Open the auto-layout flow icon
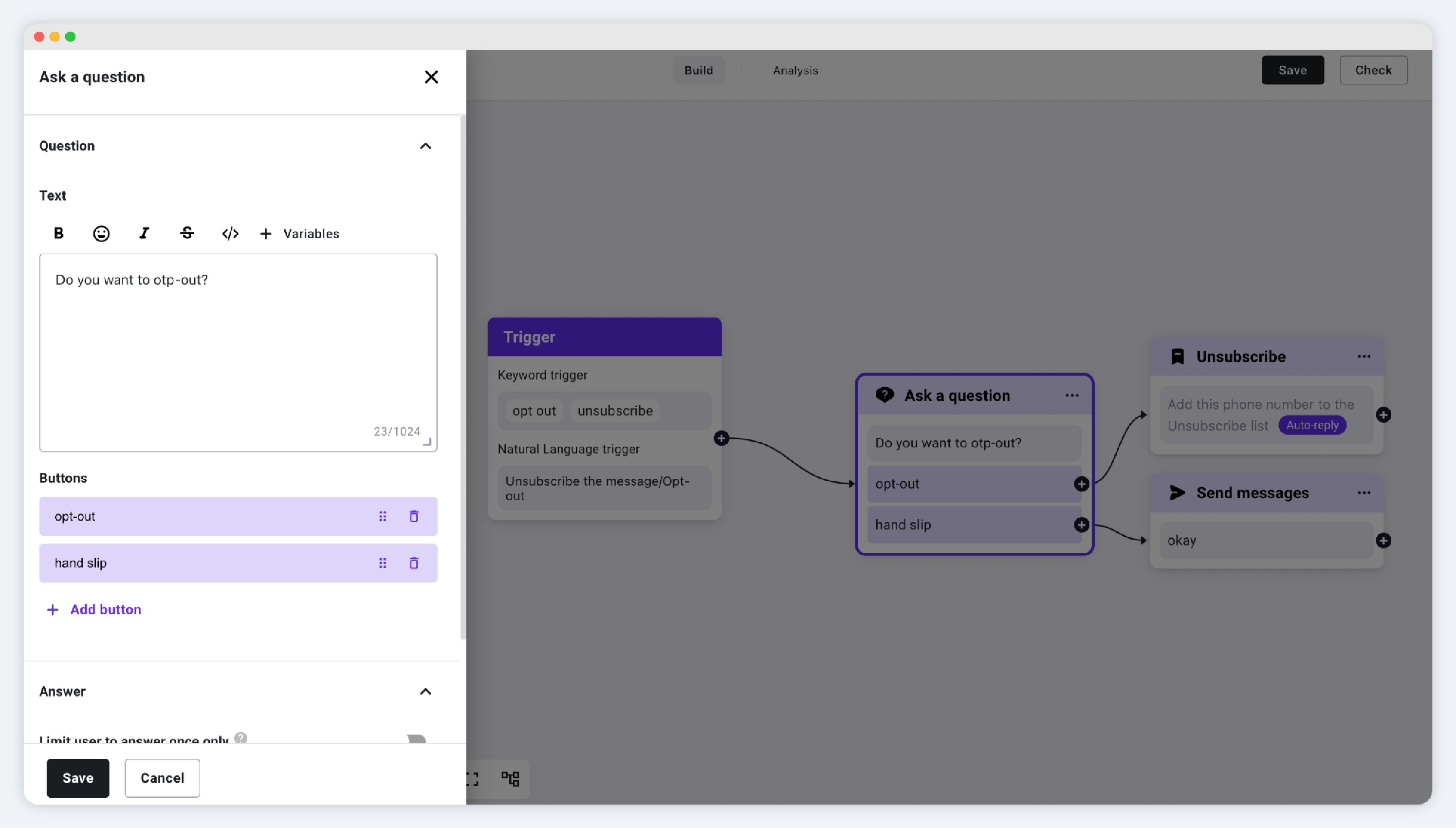This screenshot has height=828, width=1456. 510,778
